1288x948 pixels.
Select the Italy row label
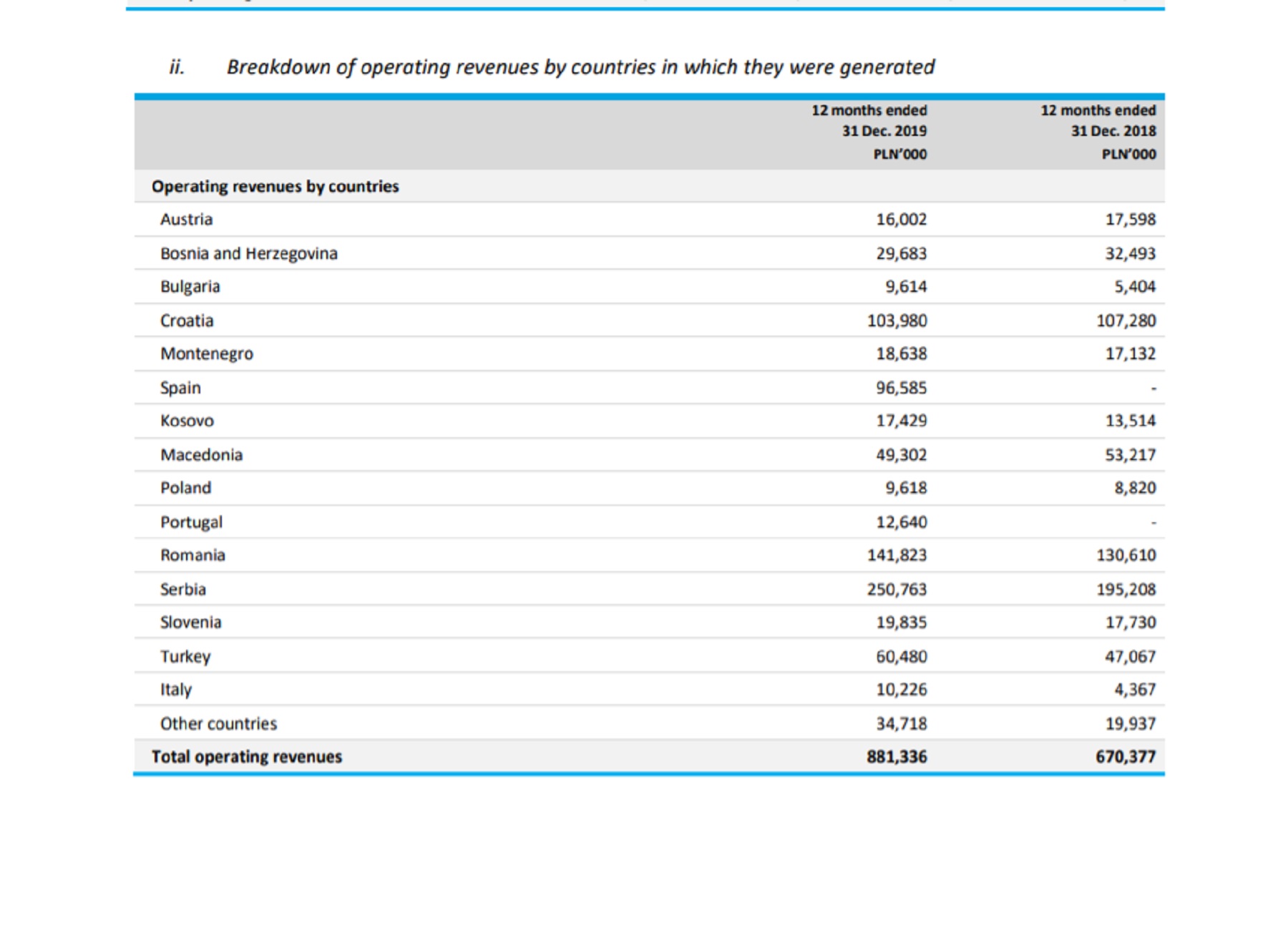(175, 690)
